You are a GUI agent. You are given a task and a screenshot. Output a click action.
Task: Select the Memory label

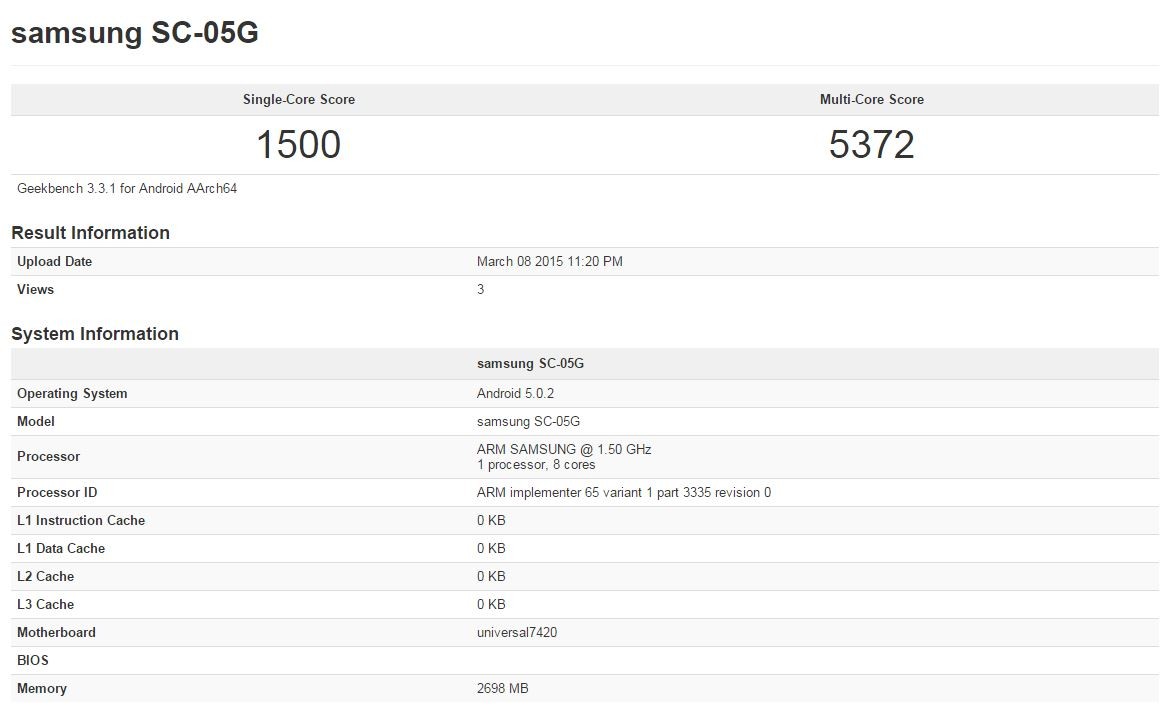click(x=42, y=688)
